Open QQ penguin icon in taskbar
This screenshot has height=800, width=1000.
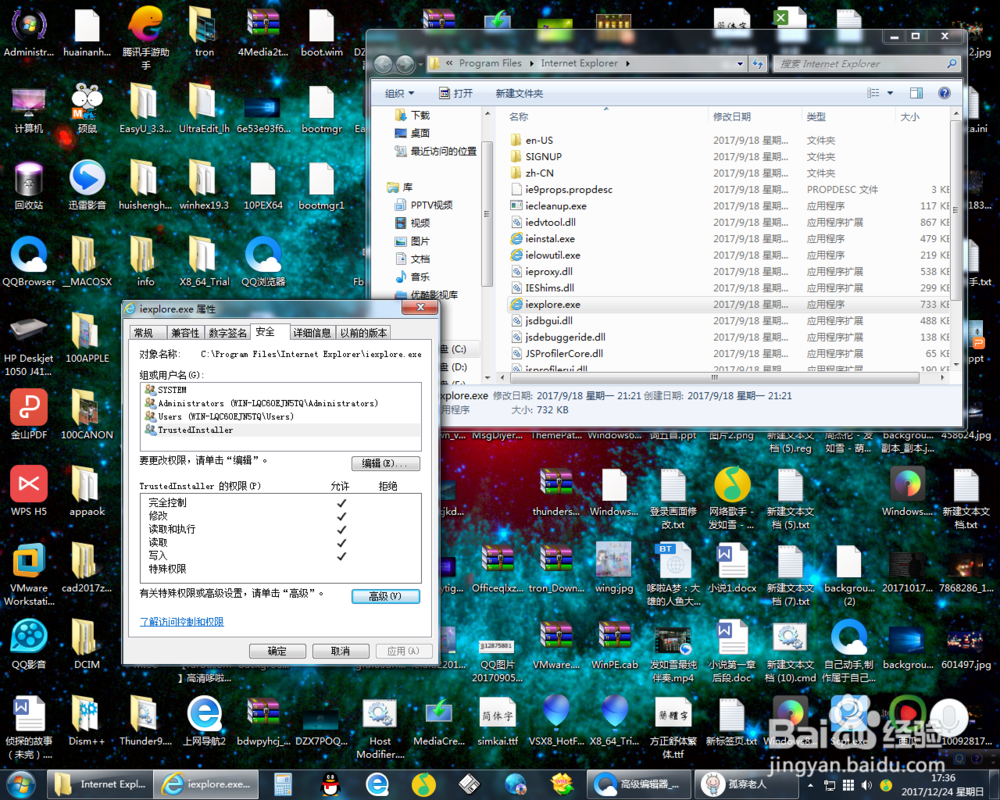(x=330, y=785)
